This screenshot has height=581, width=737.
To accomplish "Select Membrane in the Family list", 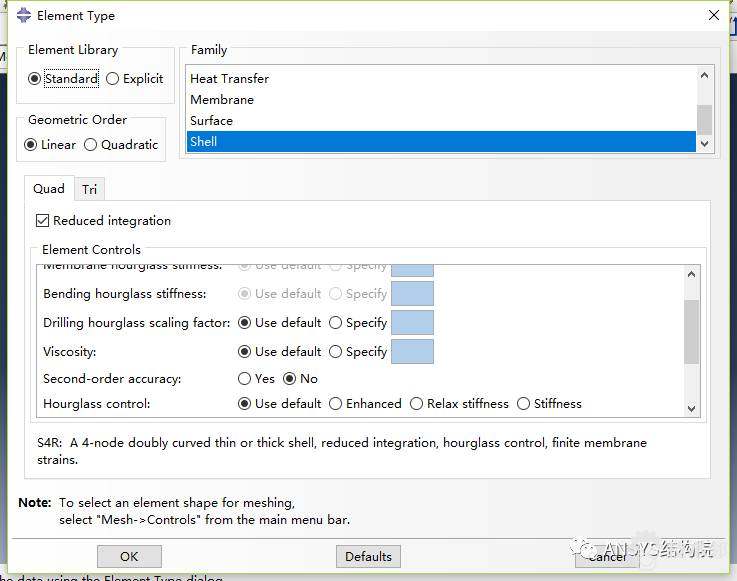I will pyautogui.click(x=441, y=100).
